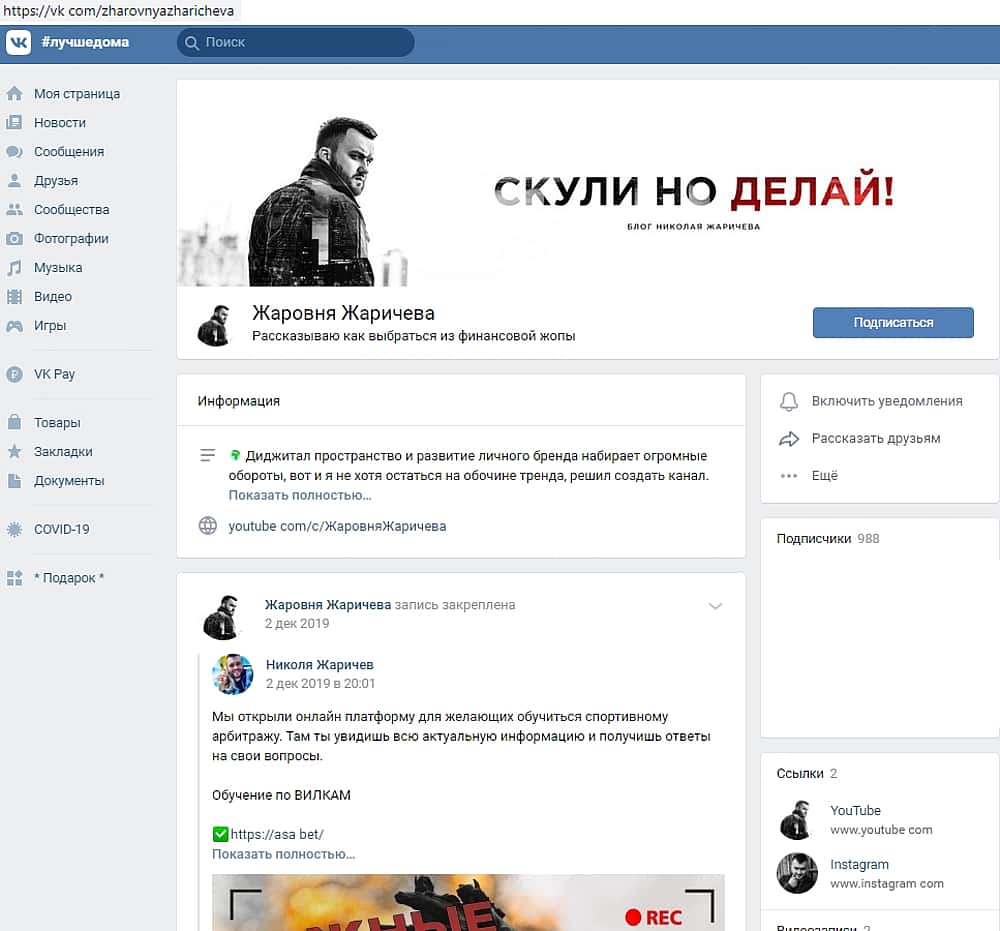Viewport: 1000px width, 931px height.
Task: Open Instagram link thumbnail in Ссылки
Action: click(x=797, y=873)
